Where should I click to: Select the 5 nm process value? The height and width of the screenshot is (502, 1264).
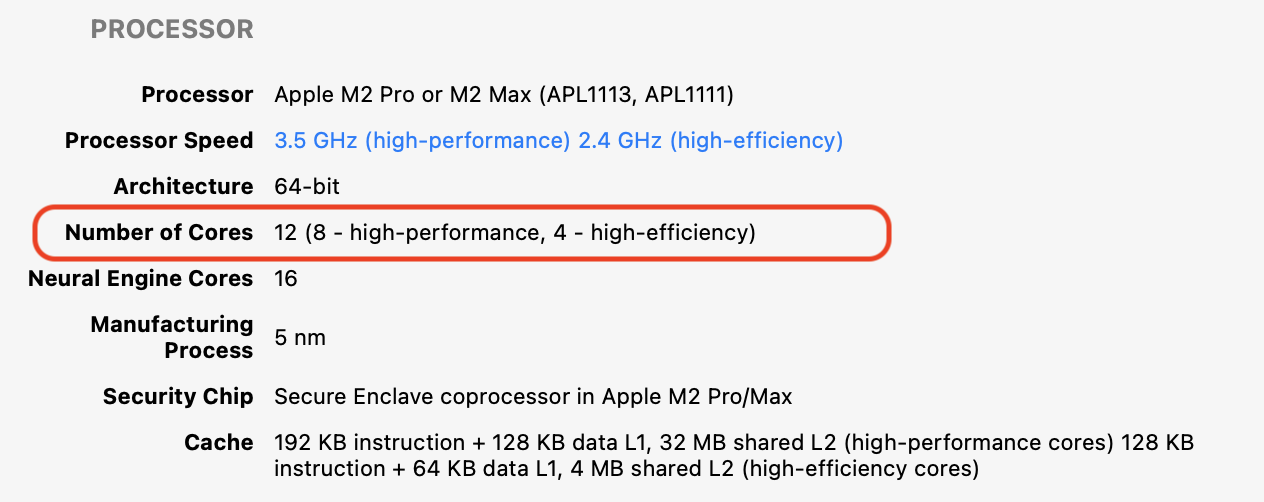pos(300,338)
